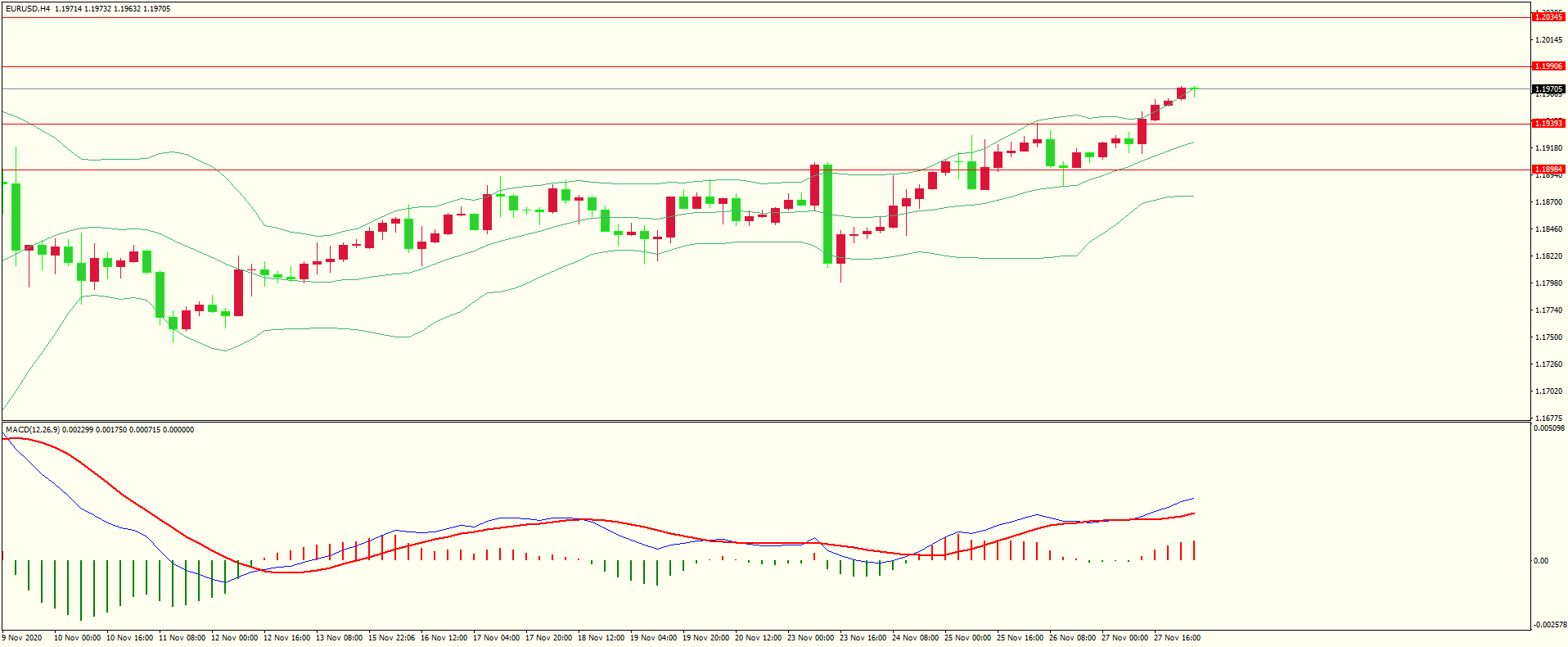
Task: Click the 1.17740 price axis label
Action: pyautogui.click(x=1548, y=310)
